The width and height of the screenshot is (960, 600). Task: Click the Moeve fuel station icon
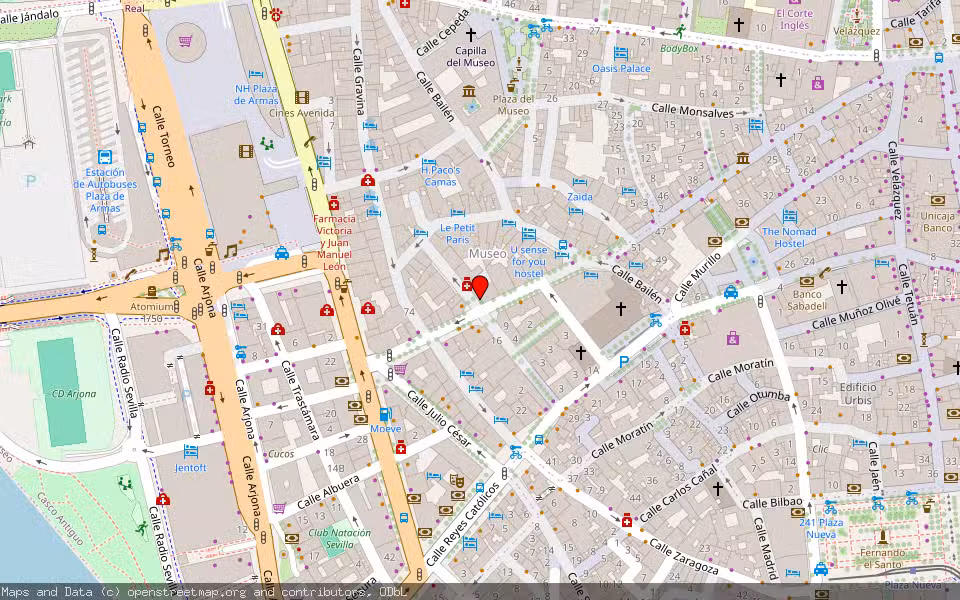385,414
